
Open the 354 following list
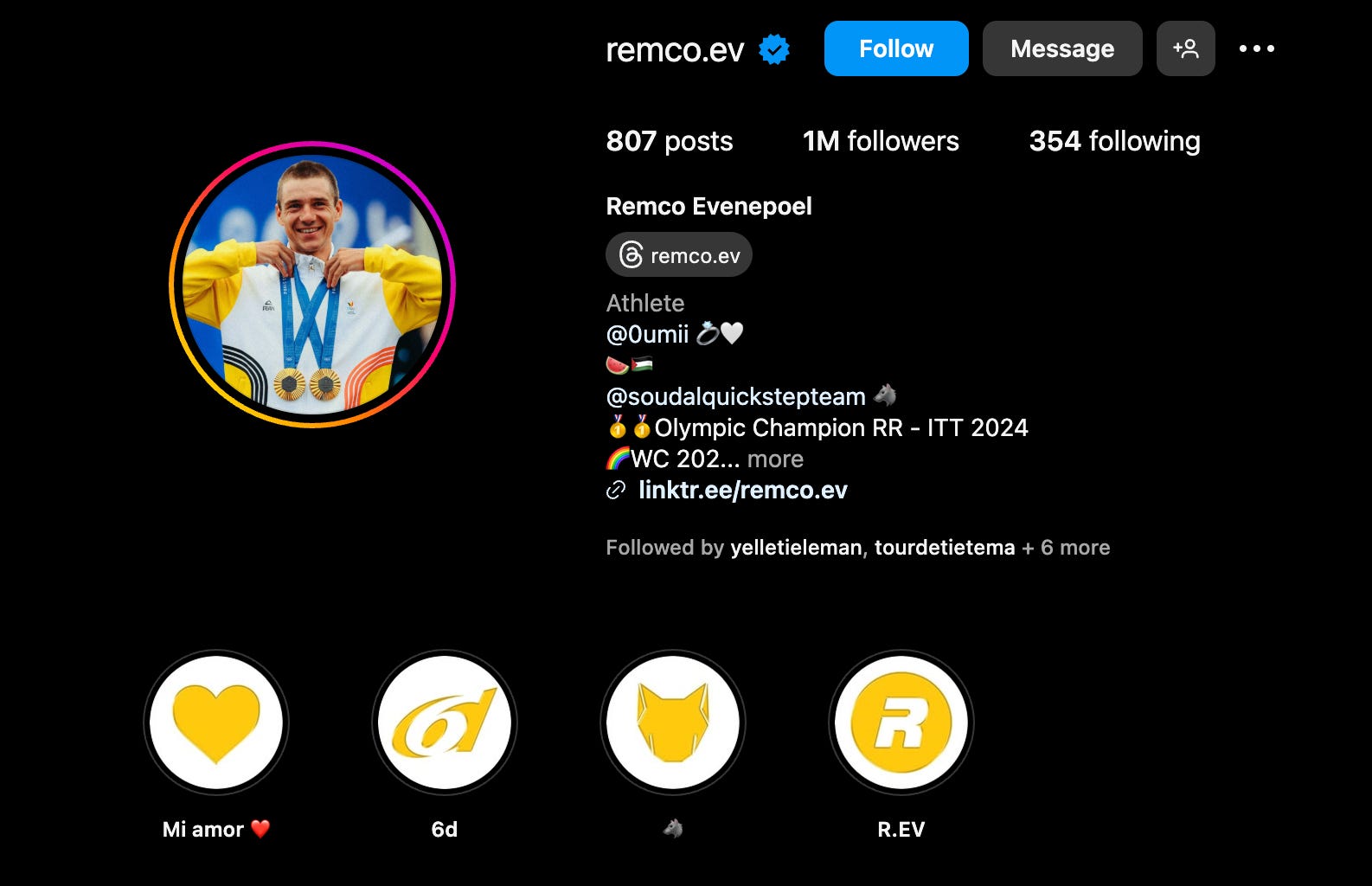click(1114, 141)
